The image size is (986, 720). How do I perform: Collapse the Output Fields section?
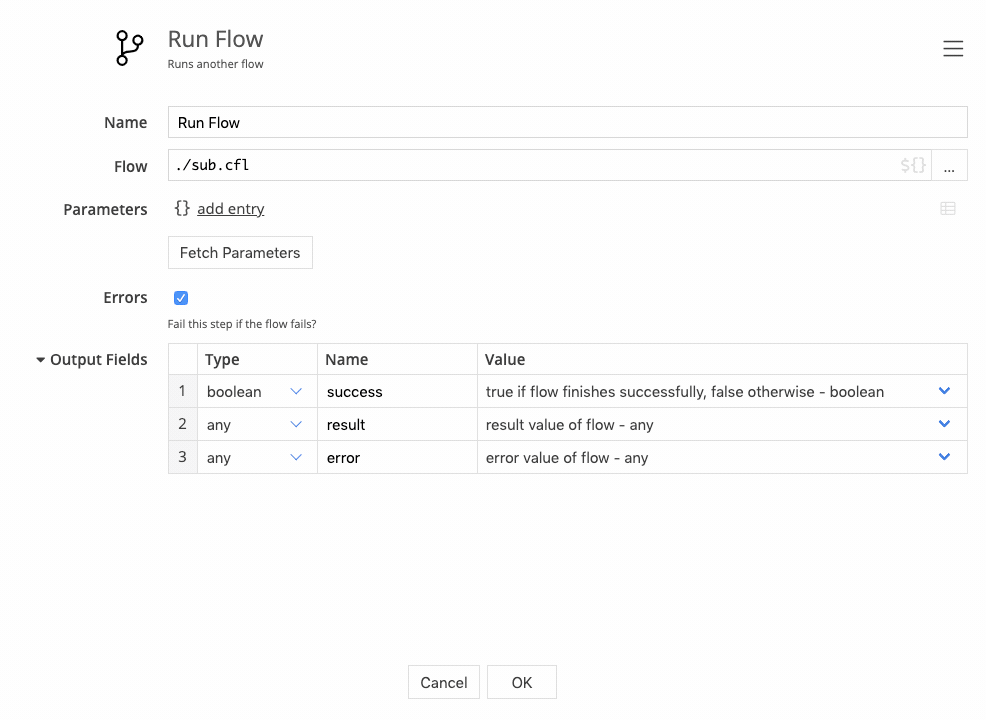tap(40, 360)
